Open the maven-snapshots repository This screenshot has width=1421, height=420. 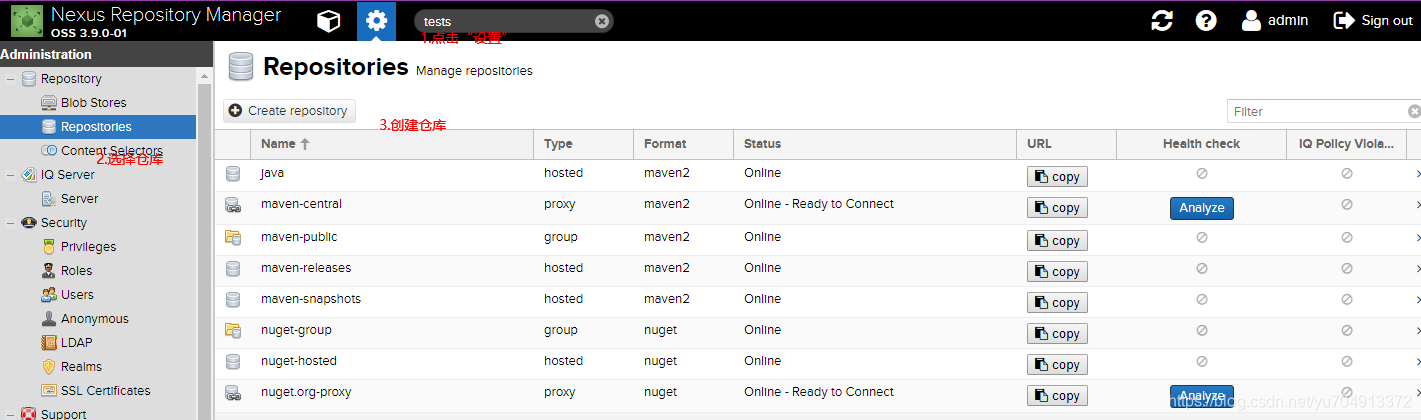click(x=820, y=299)
